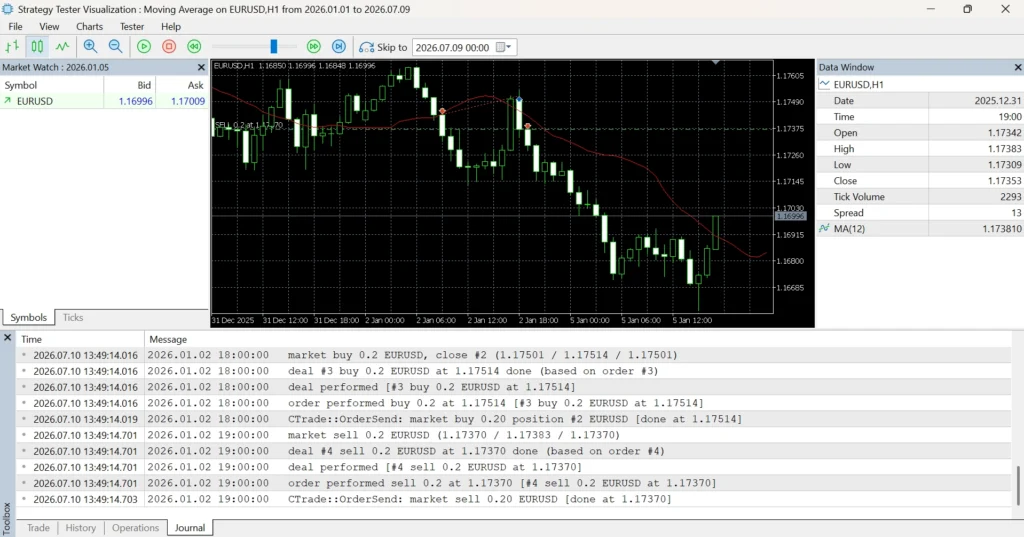Open the File menu

(x=15, y=27)
